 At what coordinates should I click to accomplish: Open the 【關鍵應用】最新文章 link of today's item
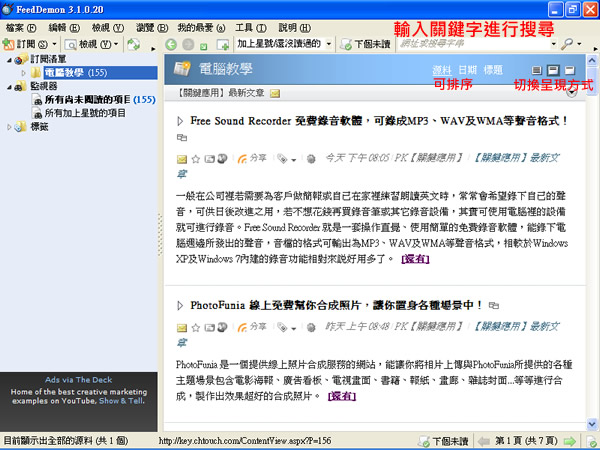pos(517,157)
